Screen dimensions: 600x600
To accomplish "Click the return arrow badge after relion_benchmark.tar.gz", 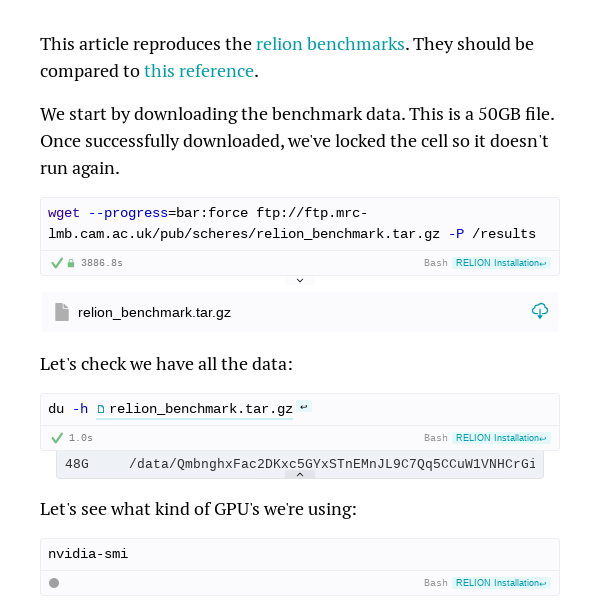I will tap(304, 407).
